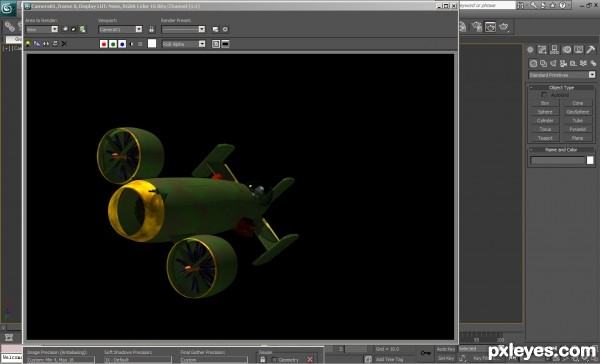Copy rendered image to clipboard icon

pyautogui.click(x=37, y=44)
